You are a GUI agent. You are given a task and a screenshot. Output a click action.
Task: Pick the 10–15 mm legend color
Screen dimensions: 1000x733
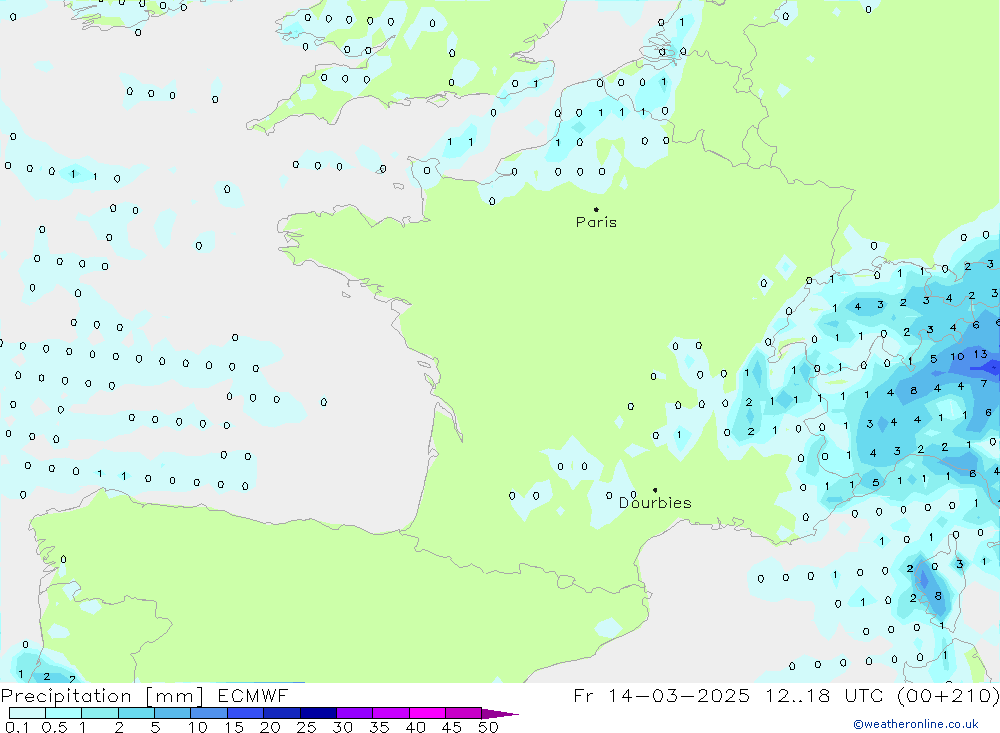pyautogui.click(x=209, y=713)
